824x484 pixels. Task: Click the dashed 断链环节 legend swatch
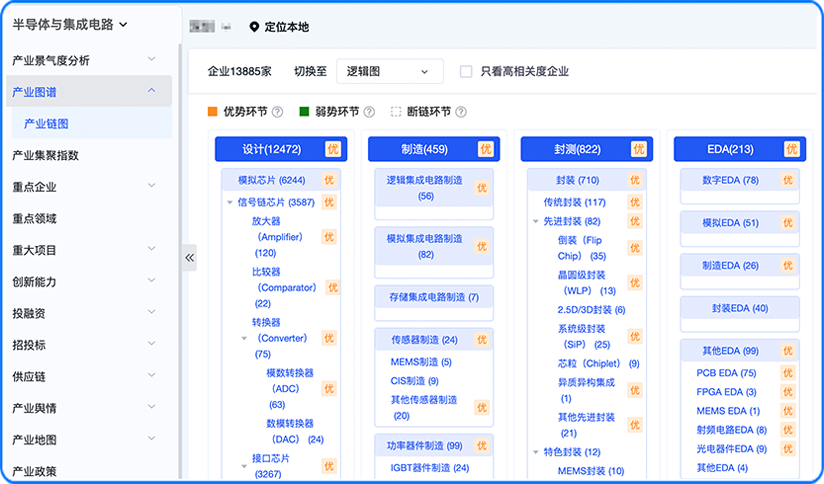pyautogui.click(x=396, y=111)
